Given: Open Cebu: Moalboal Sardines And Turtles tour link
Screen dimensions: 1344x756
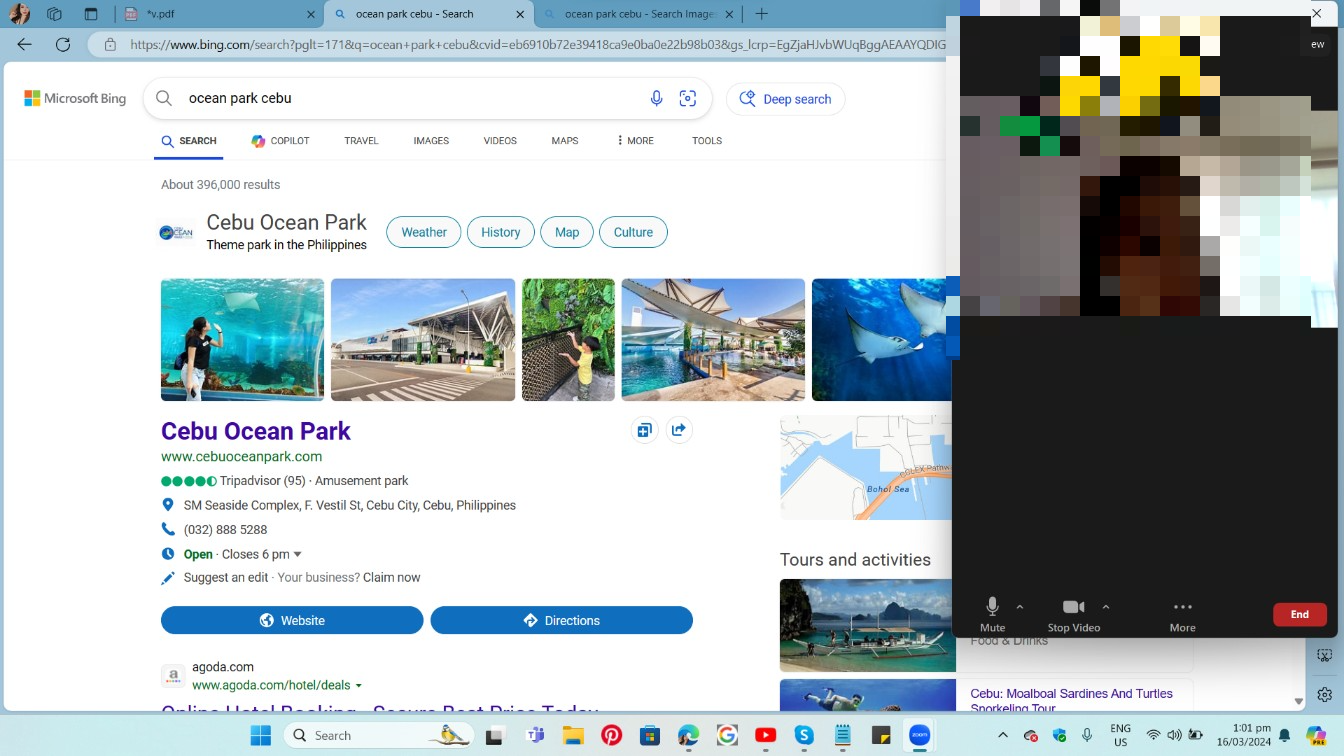Looking at the screenshot, I should [1071, 700].
